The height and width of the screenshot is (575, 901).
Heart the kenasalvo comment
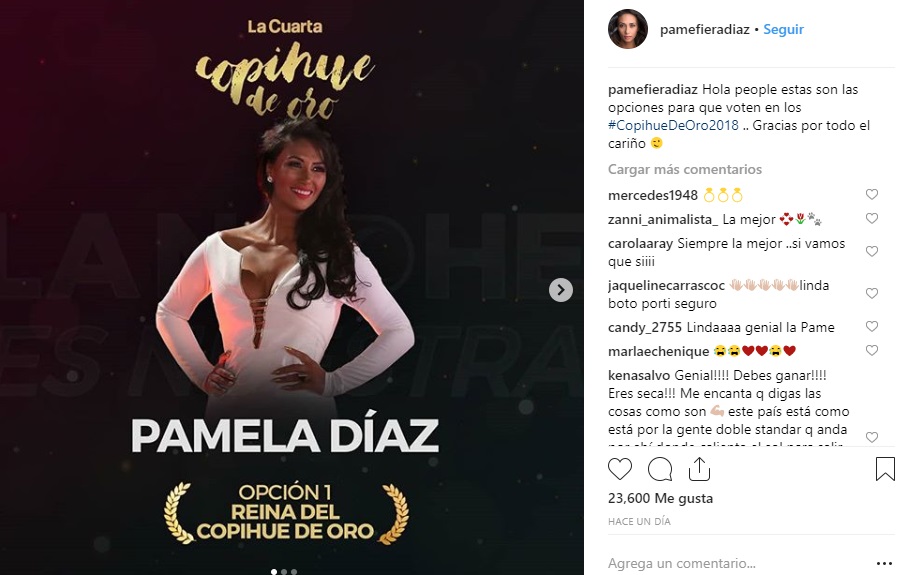coord(872,437)
